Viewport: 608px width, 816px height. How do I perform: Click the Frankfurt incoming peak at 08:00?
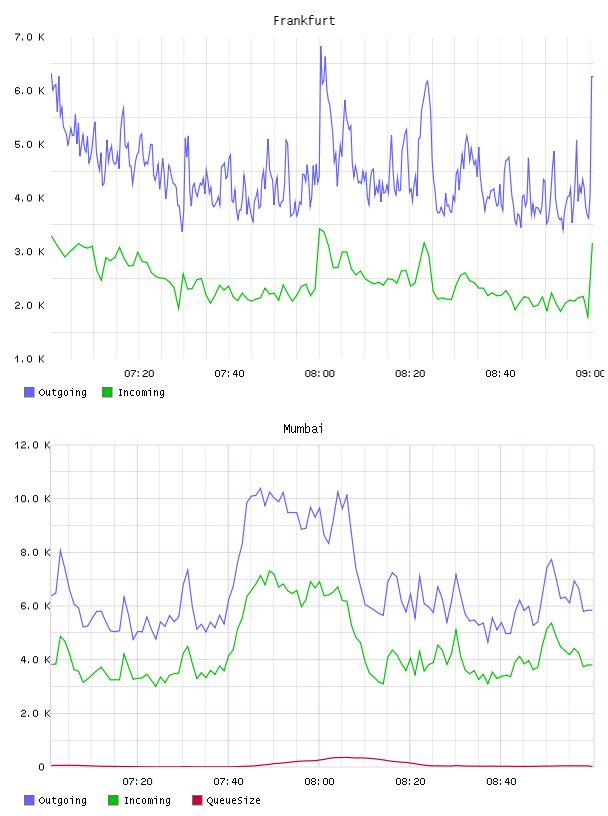coord(320,229)
